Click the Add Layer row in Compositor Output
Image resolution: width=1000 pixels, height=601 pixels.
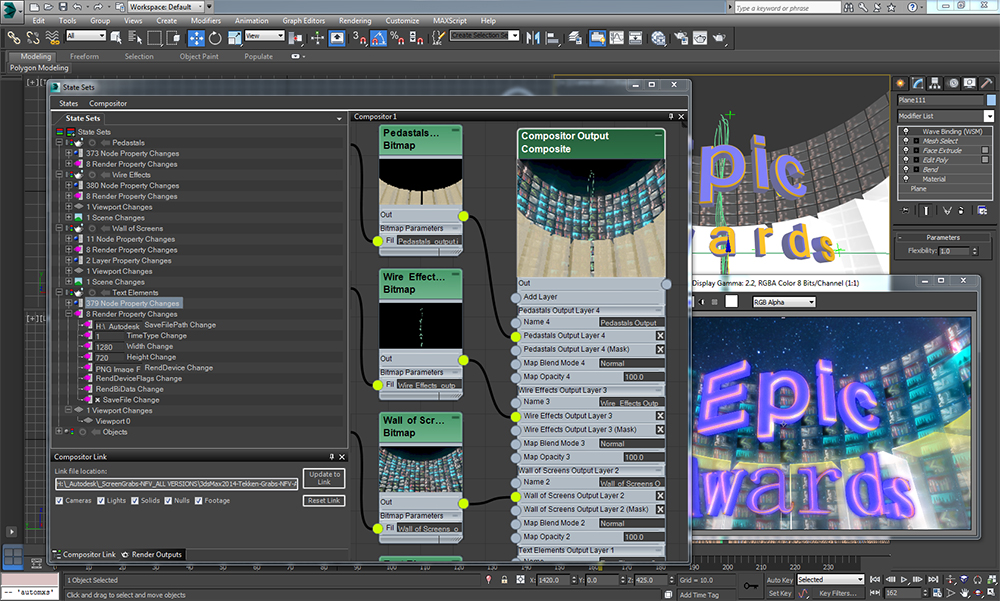[x=591, y=297]
